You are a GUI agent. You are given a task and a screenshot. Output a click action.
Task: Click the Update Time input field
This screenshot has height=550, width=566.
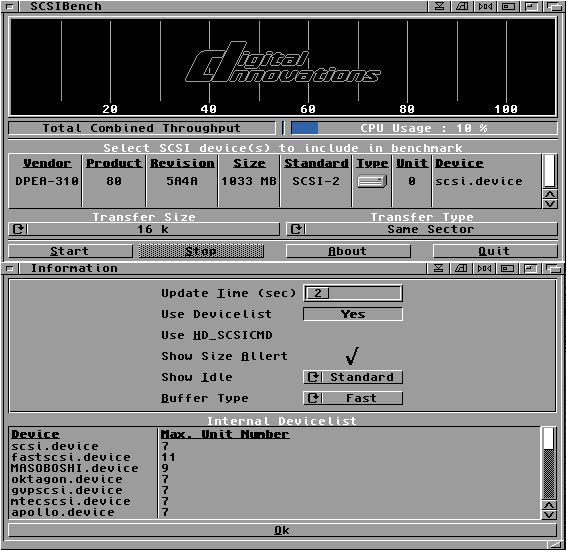(353, 293)
